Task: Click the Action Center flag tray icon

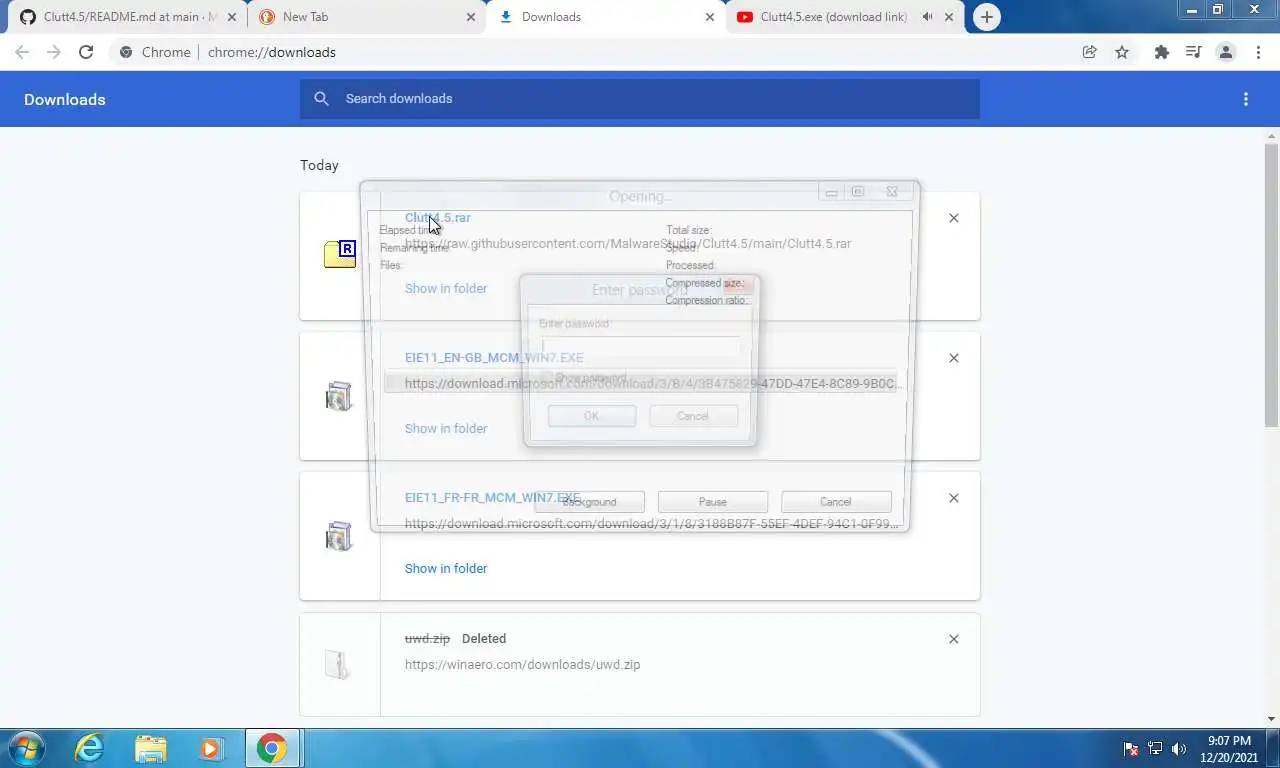Action: coord(1131,749)
